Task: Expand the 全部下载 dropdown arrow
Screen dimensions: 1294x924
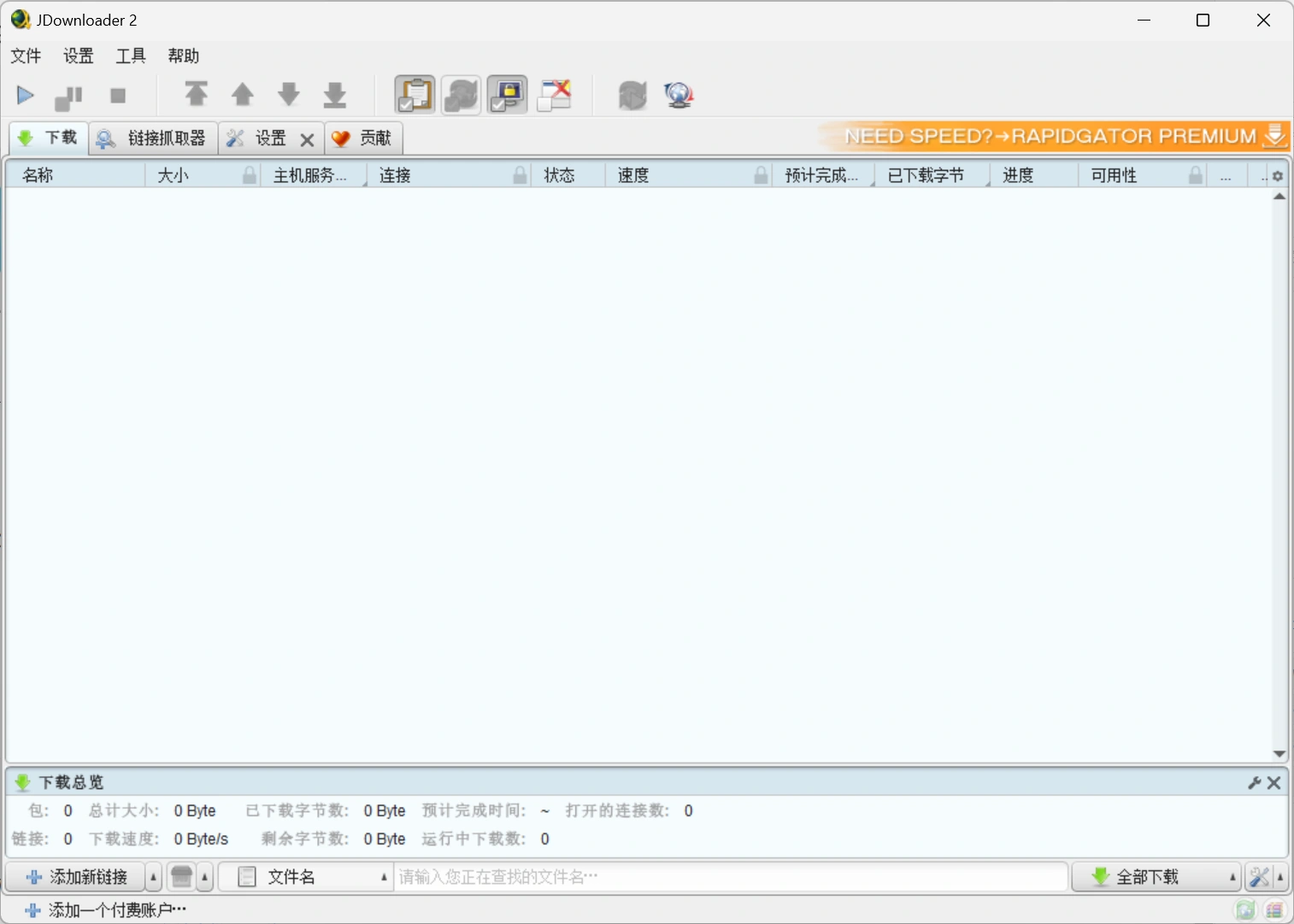Action: [1232, 877]
